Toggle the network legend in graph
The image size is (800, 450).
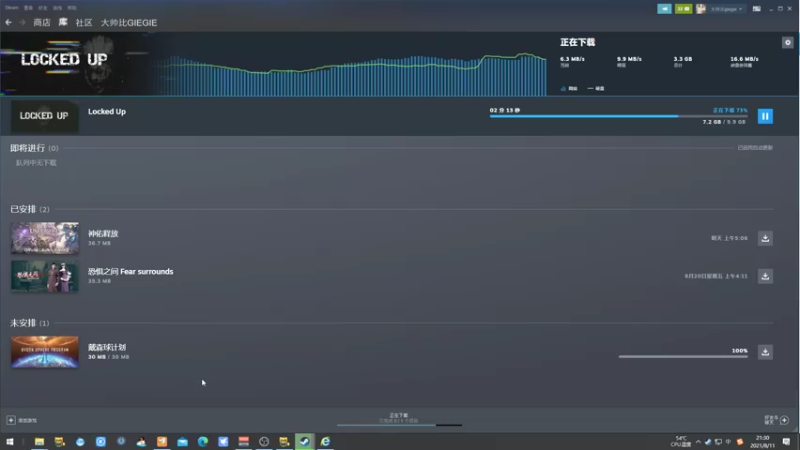pos(569,88)
